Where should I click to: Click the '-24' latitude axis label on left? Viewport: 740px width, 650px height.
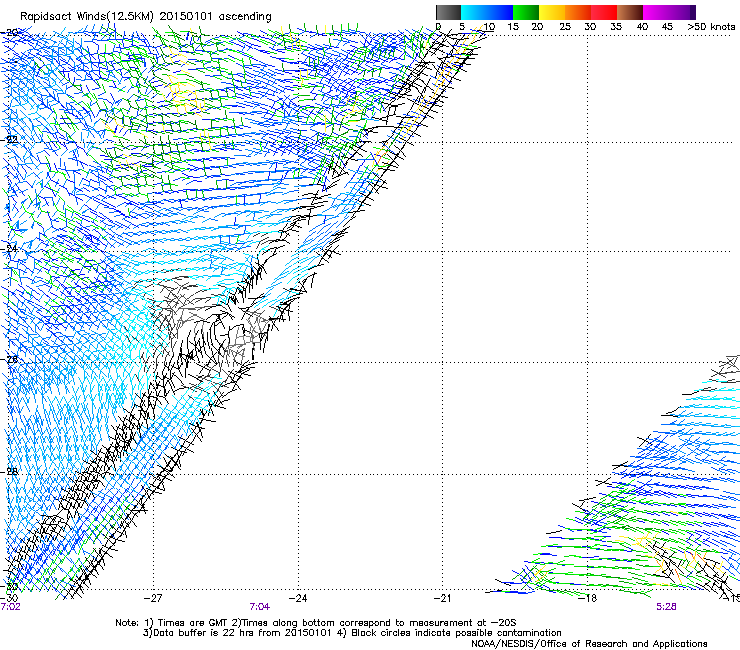9,248
